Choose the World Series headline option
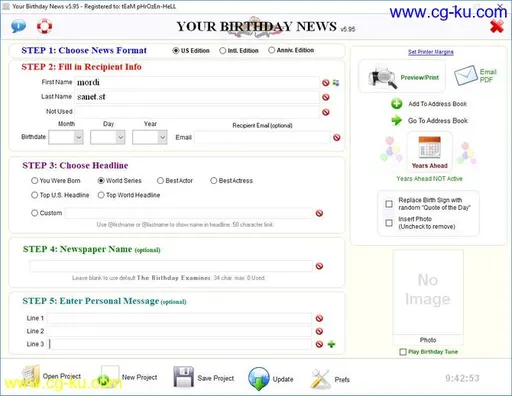 tap(101, 181)
